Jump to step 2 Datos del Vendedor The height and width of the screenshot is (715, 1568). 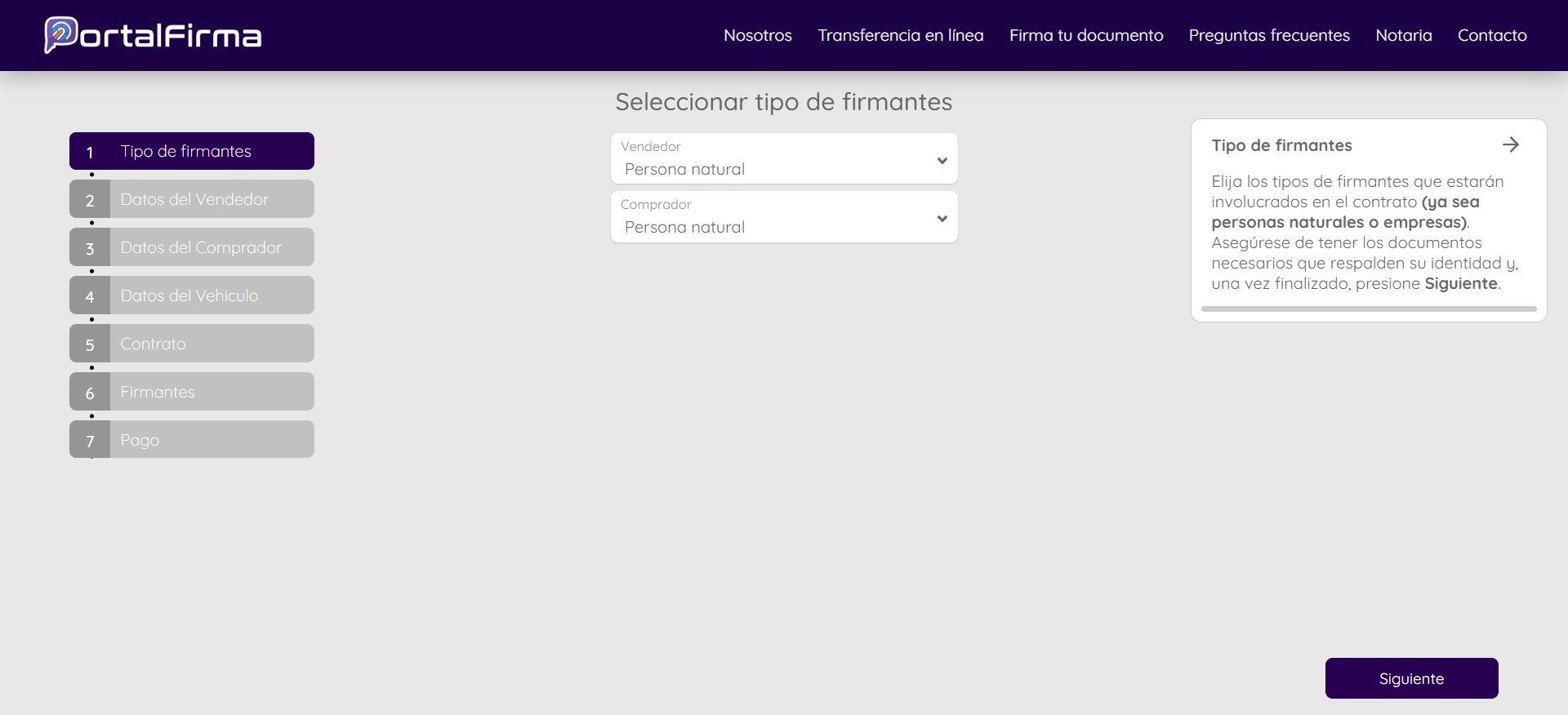[x=192, y=199]
